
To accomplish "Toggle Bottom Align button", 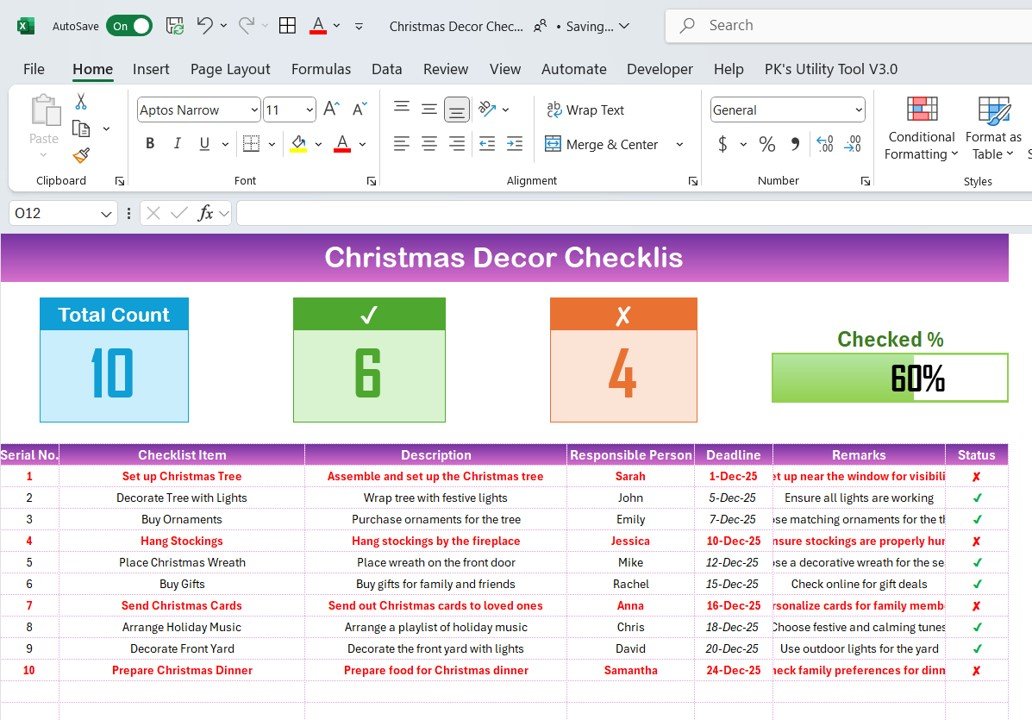I will click(x=457, y=109).
